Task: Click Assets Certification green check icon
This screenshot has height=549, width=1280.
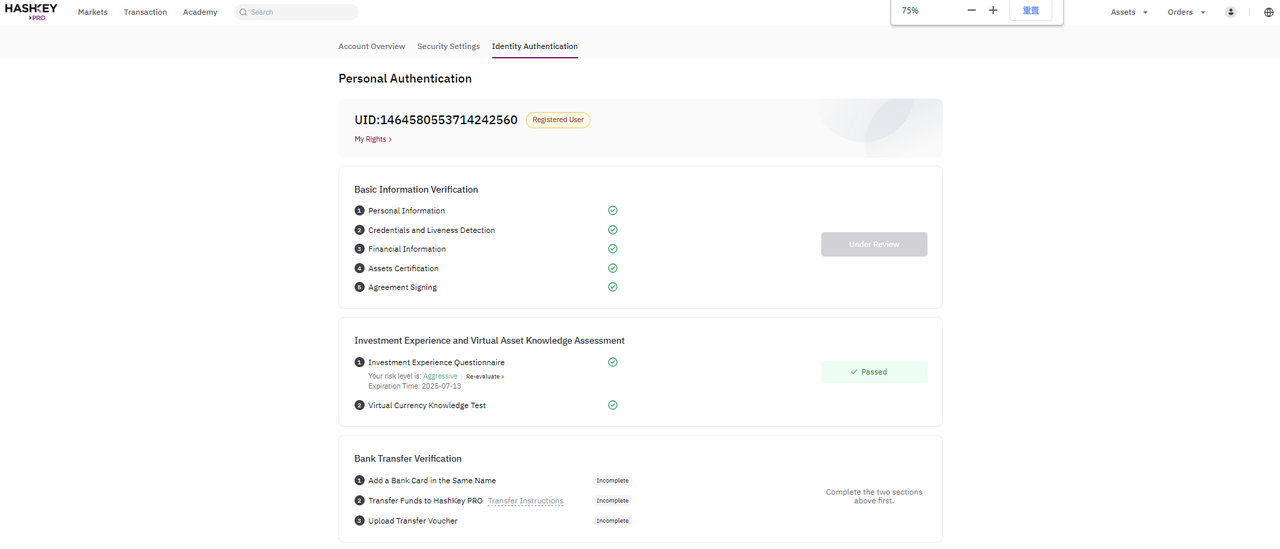Action: point(613,268)
